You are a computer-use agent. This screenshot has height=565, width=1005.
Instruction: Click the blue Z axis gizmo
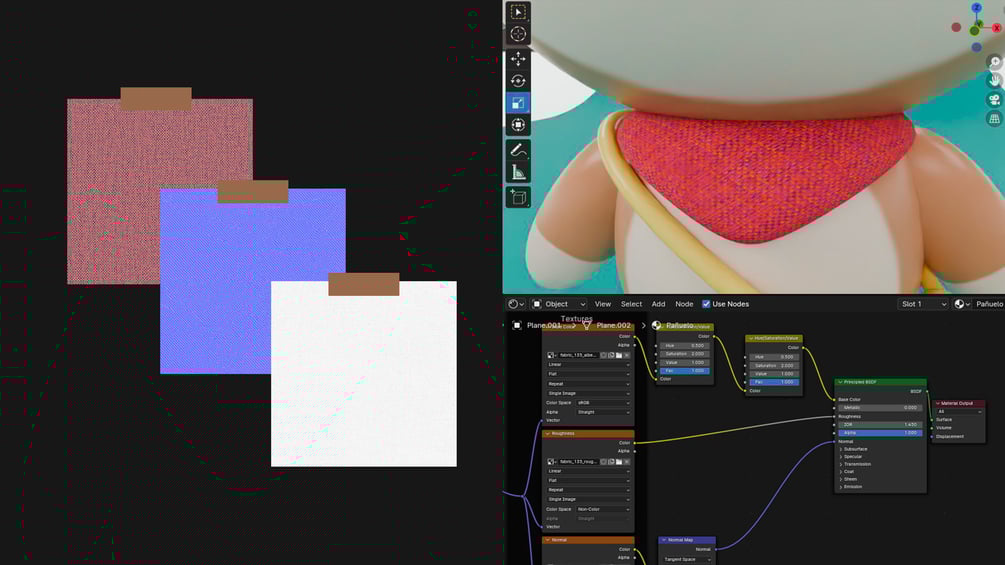[x=976, y=8]
